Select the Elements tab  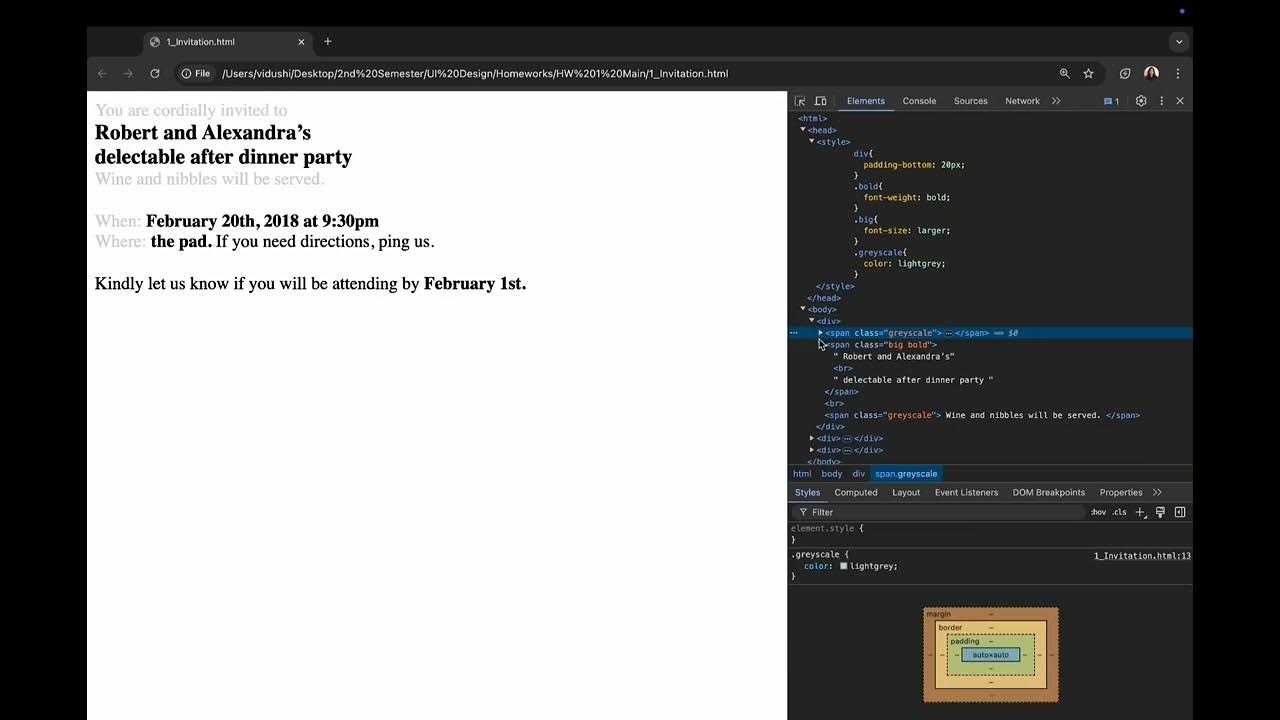[x=866, y=101]
